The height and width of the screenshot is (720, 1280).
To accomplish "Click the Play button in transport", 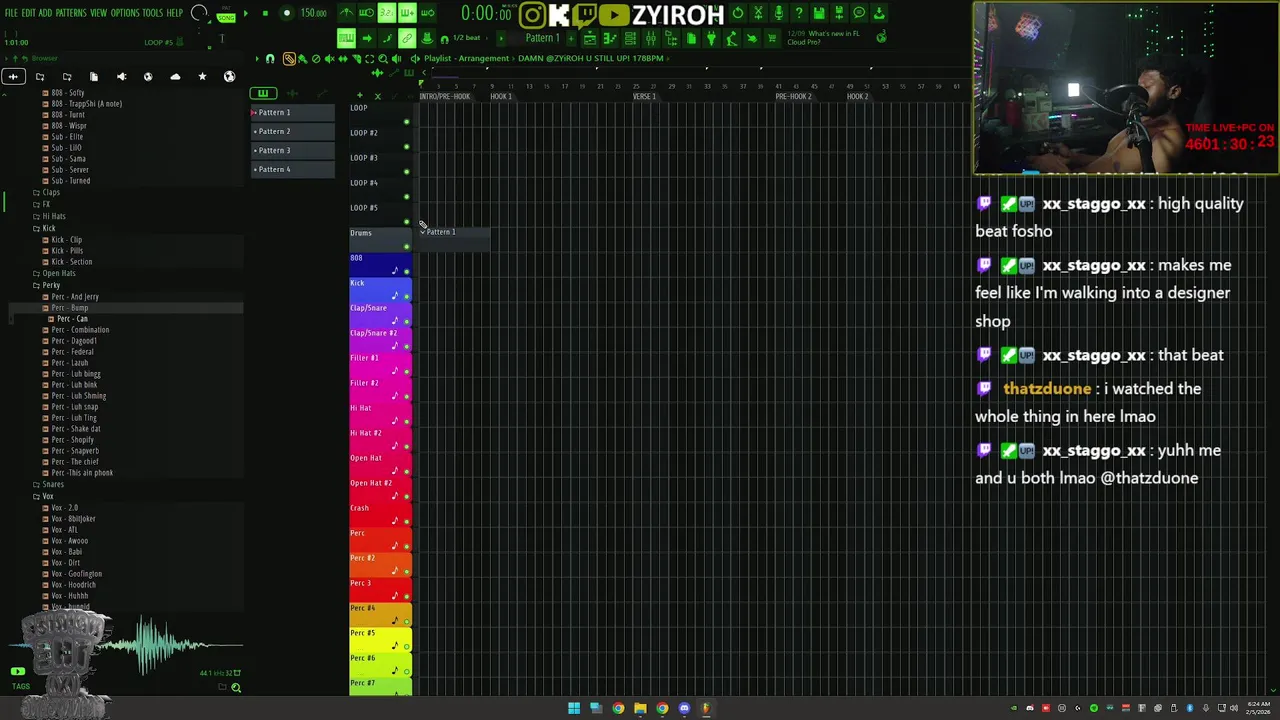I will (x=246, y=13).
